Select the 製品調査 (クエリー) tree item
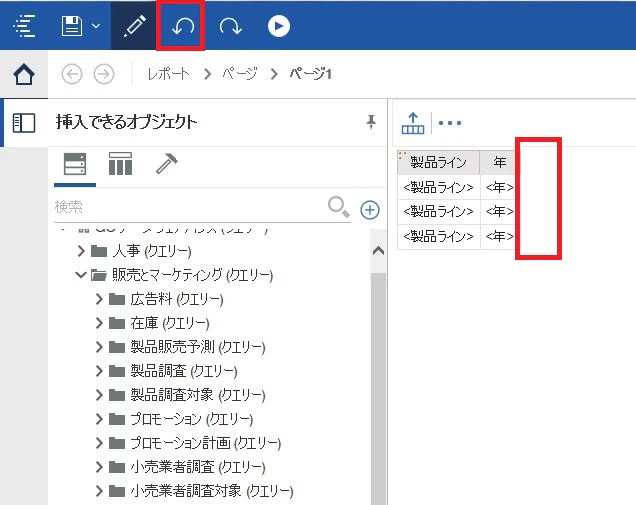This screenshot has height=505, width=636. (184, 371)
